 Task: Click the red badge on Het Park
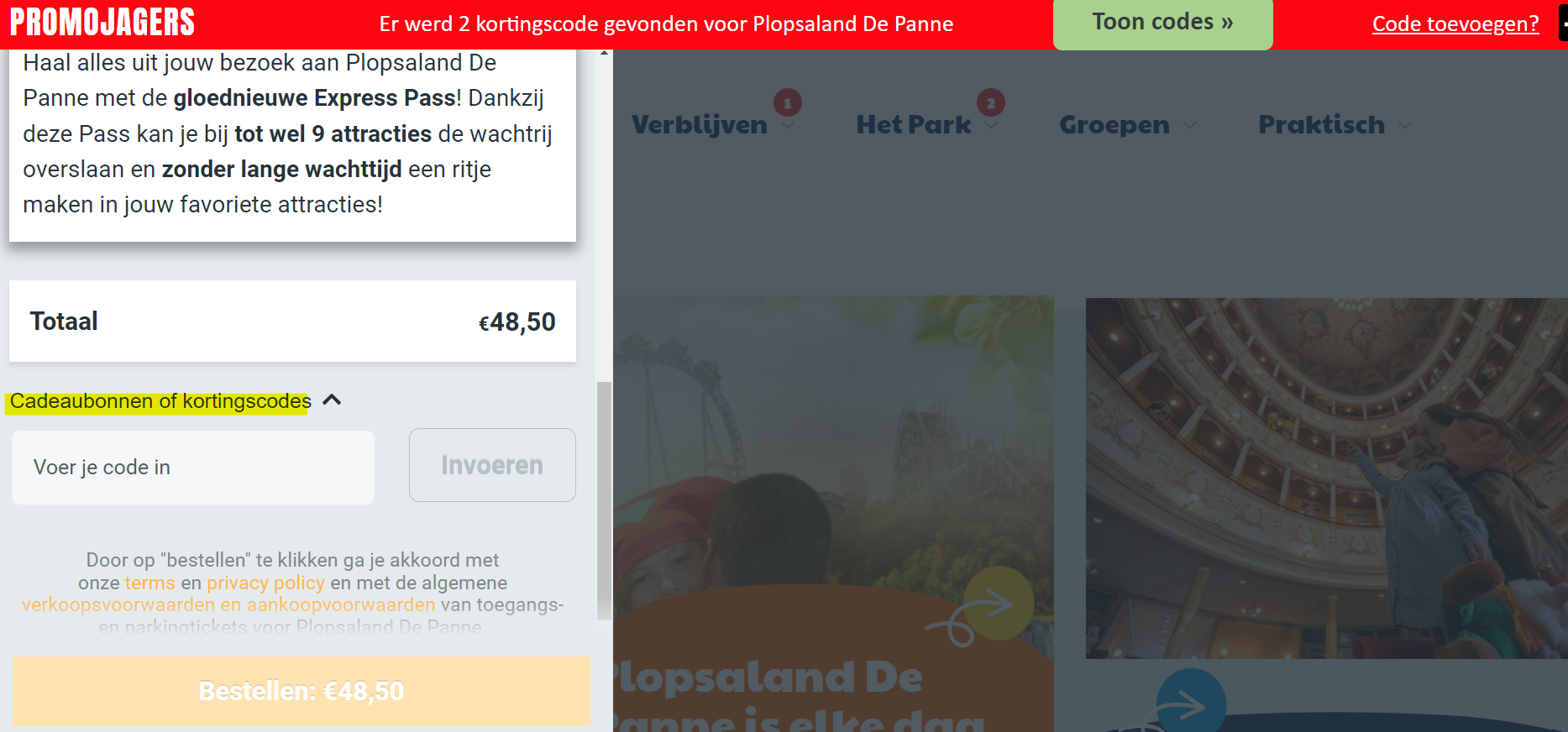[991, 103]
